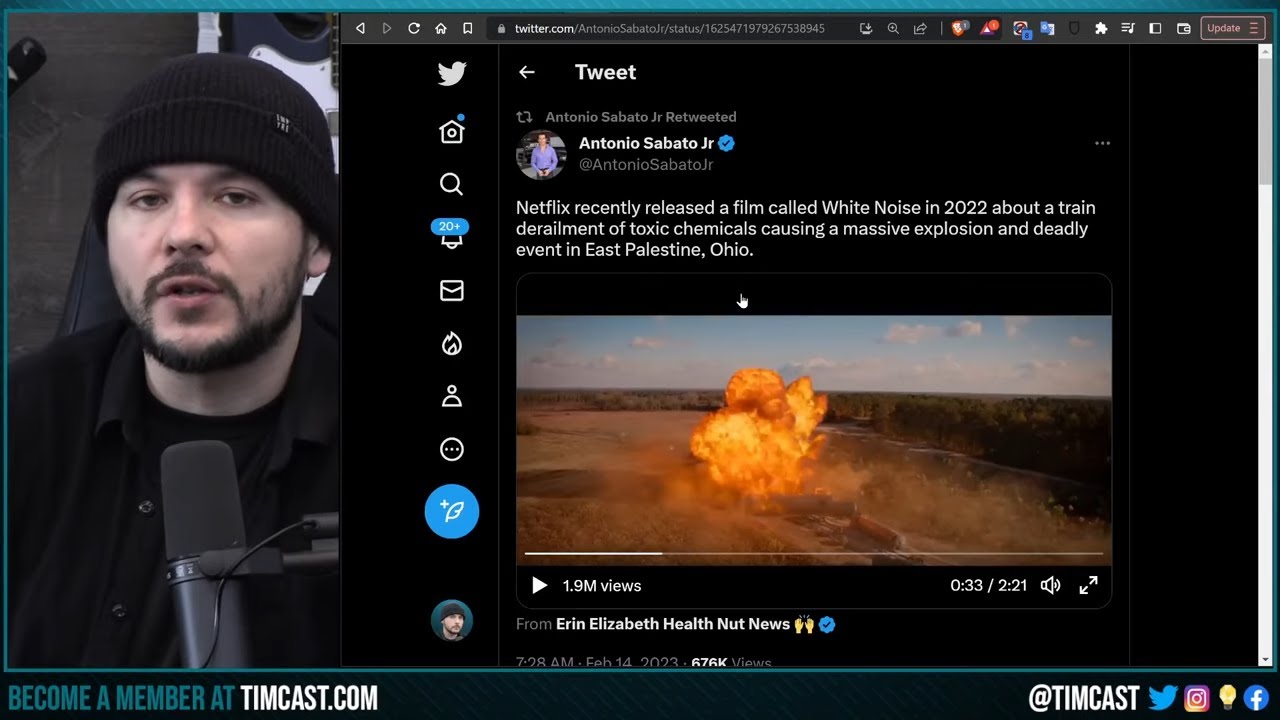Viewport: 1280px width, 720px height.
Task: Open account avatar at sidebar bottom
Action: tap(451, 620)
